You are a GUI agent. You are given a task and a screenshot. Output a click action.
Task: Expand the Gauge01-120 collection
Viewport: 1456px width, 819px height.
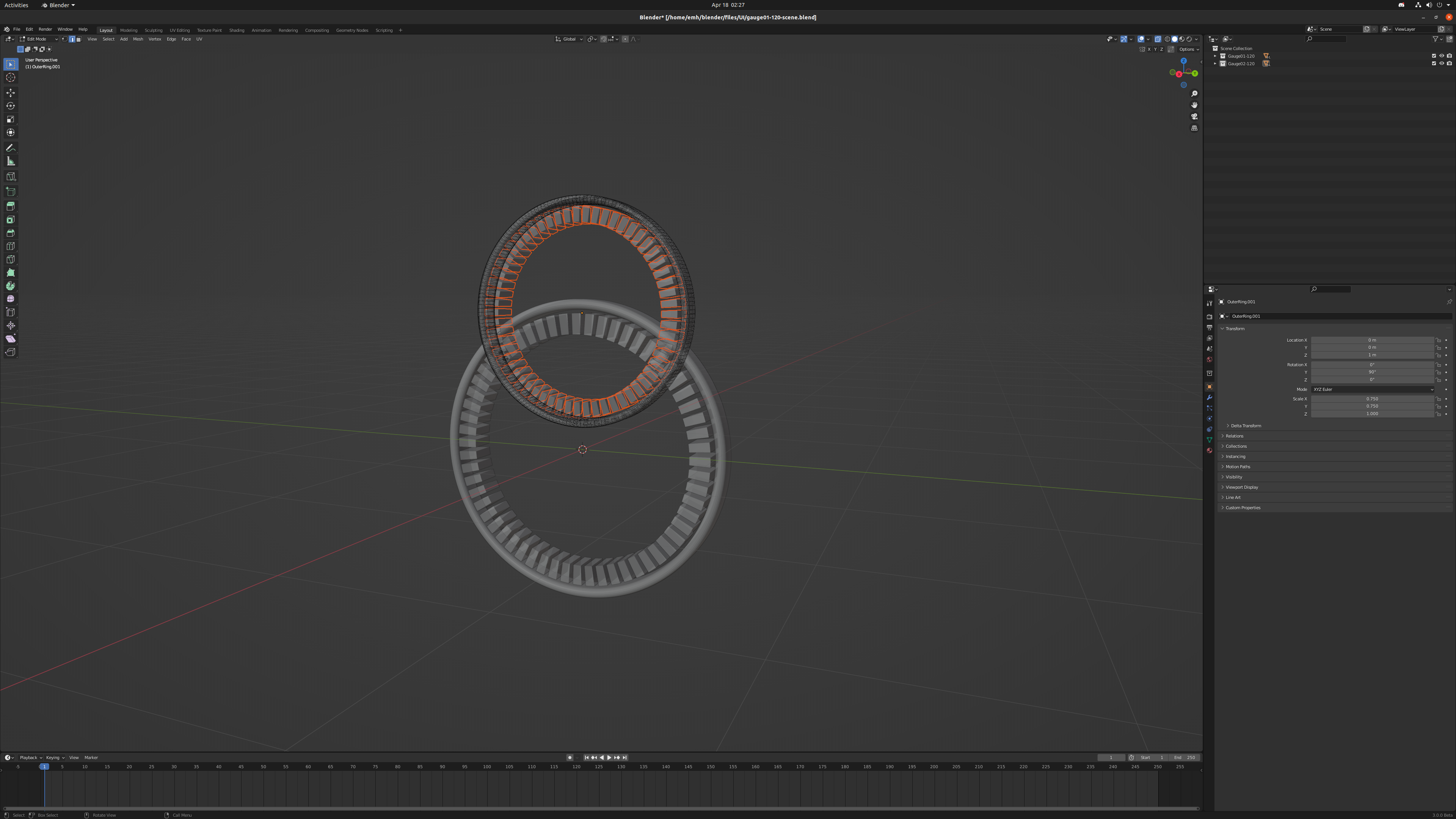click(x=1215, y=56)
